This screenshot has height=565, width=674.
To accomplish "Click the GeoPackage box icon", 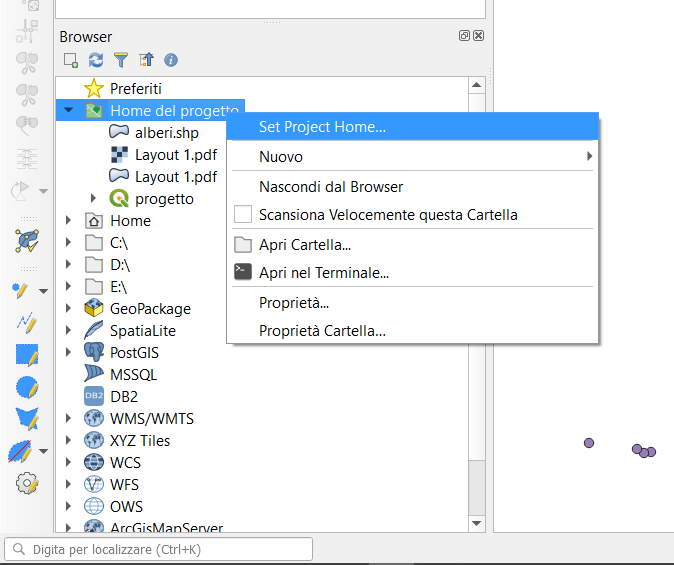I will (x=94, y=309).
